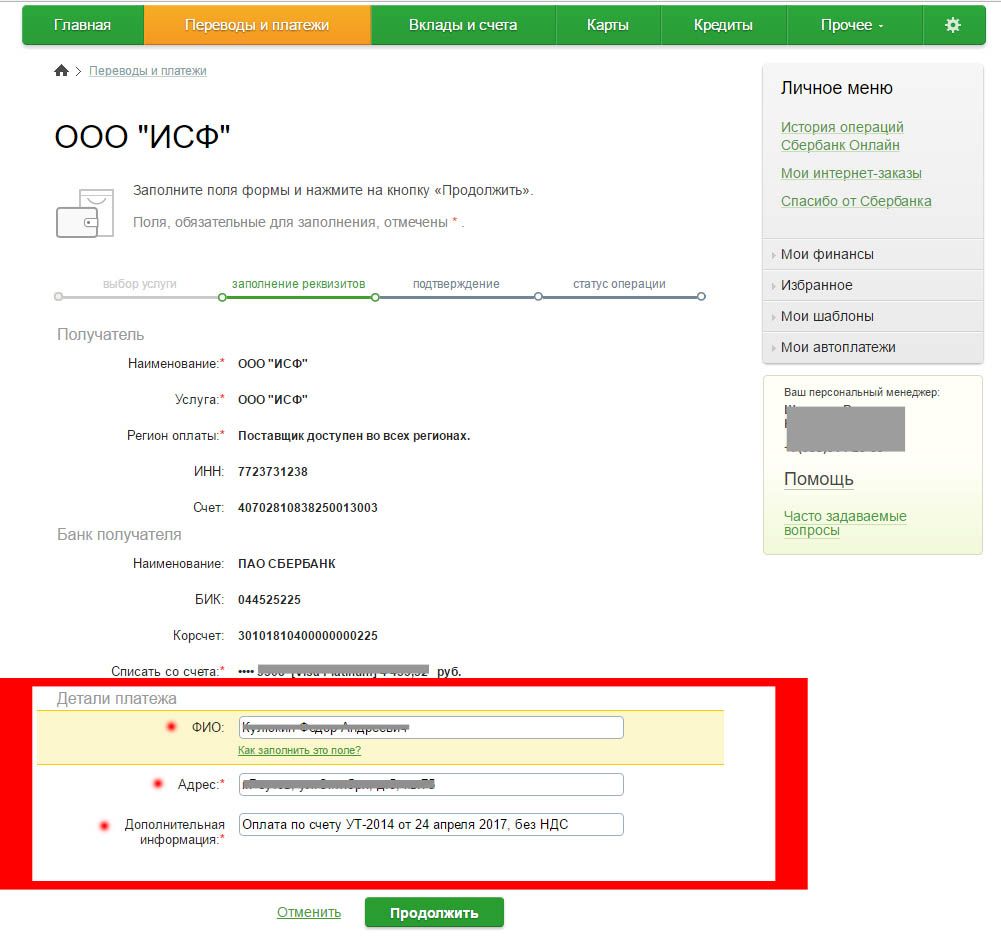Open История операций Сбербанк Онлайн link
Image resolution: width=1001 pixels, height=945 pixels.
pos(842,136)
